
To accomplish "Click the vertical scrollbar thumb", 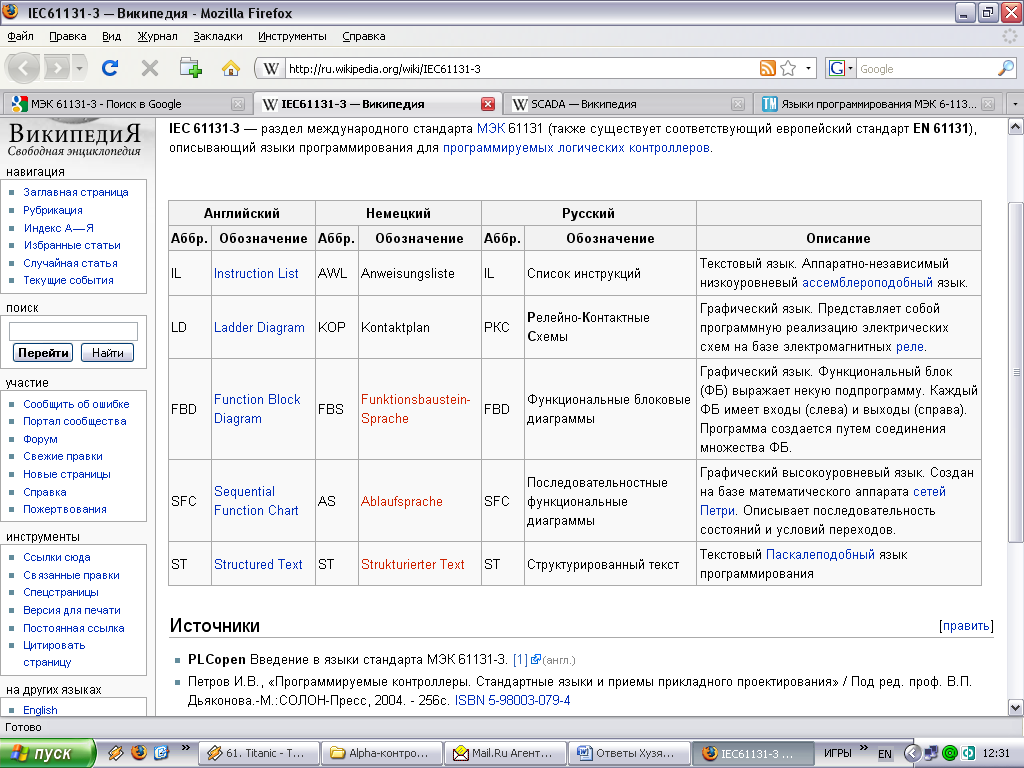I will 1016,372.
